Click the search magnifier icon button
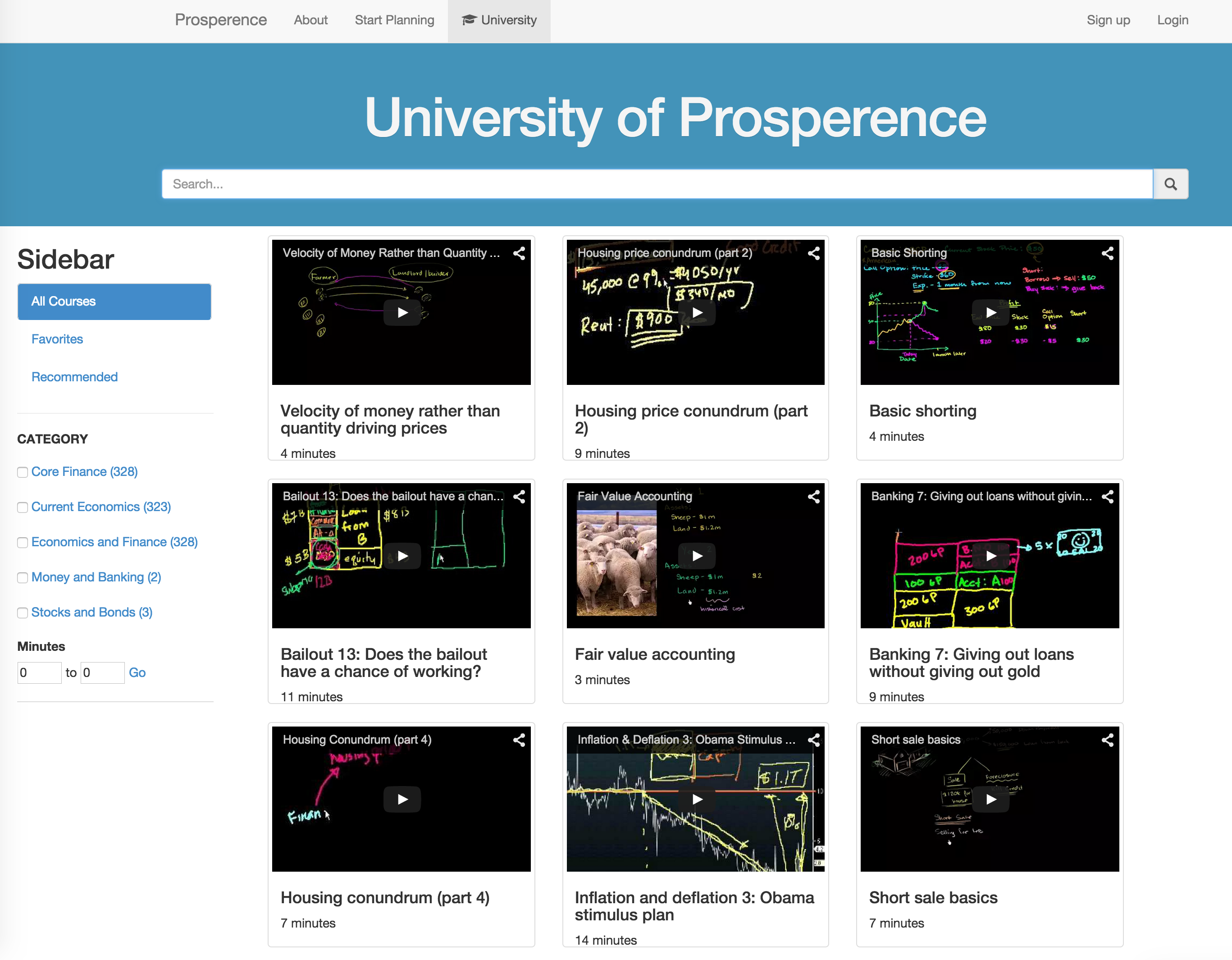The image size is (1232, 960). pyautogui.click(x=1170, y=184)
